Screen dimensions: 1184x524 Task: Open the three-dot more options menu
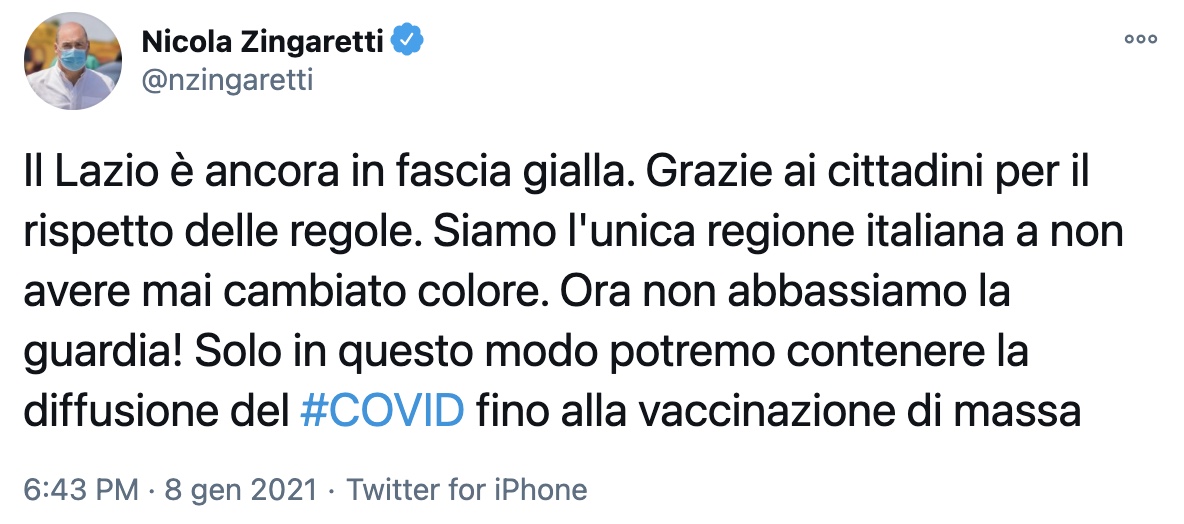pyautogui.click(x=1140, y=40)
